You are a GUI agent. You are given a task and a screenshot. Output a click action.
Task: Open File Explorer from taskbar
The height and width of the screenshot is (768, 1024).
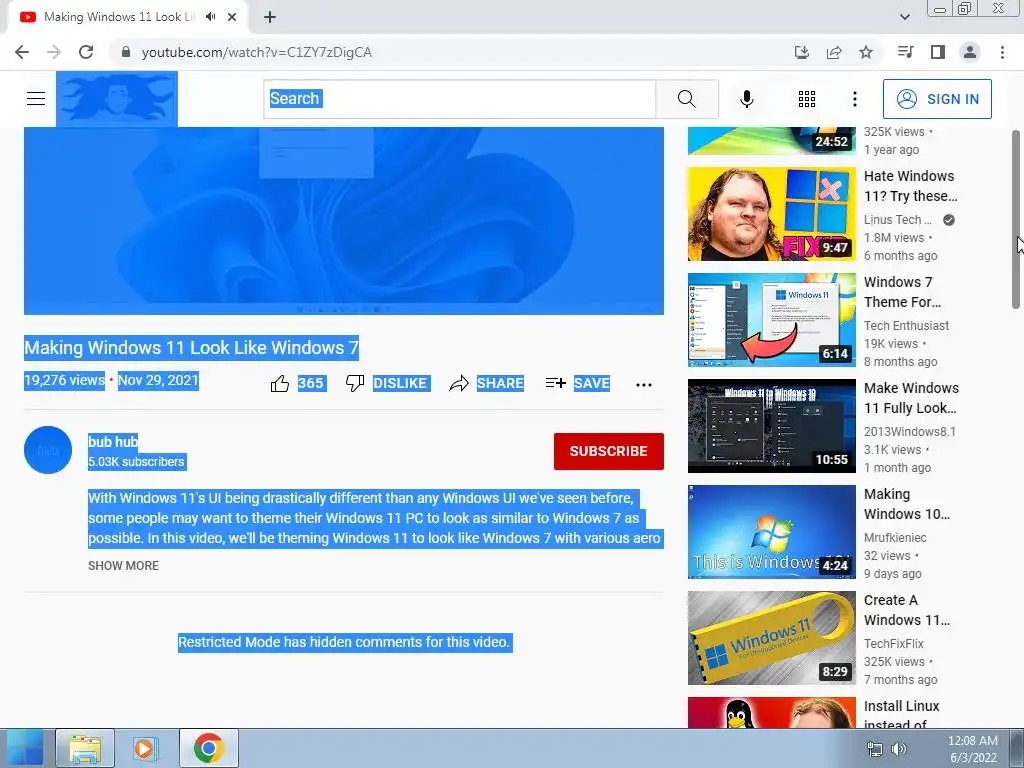(x=85, y=748)
